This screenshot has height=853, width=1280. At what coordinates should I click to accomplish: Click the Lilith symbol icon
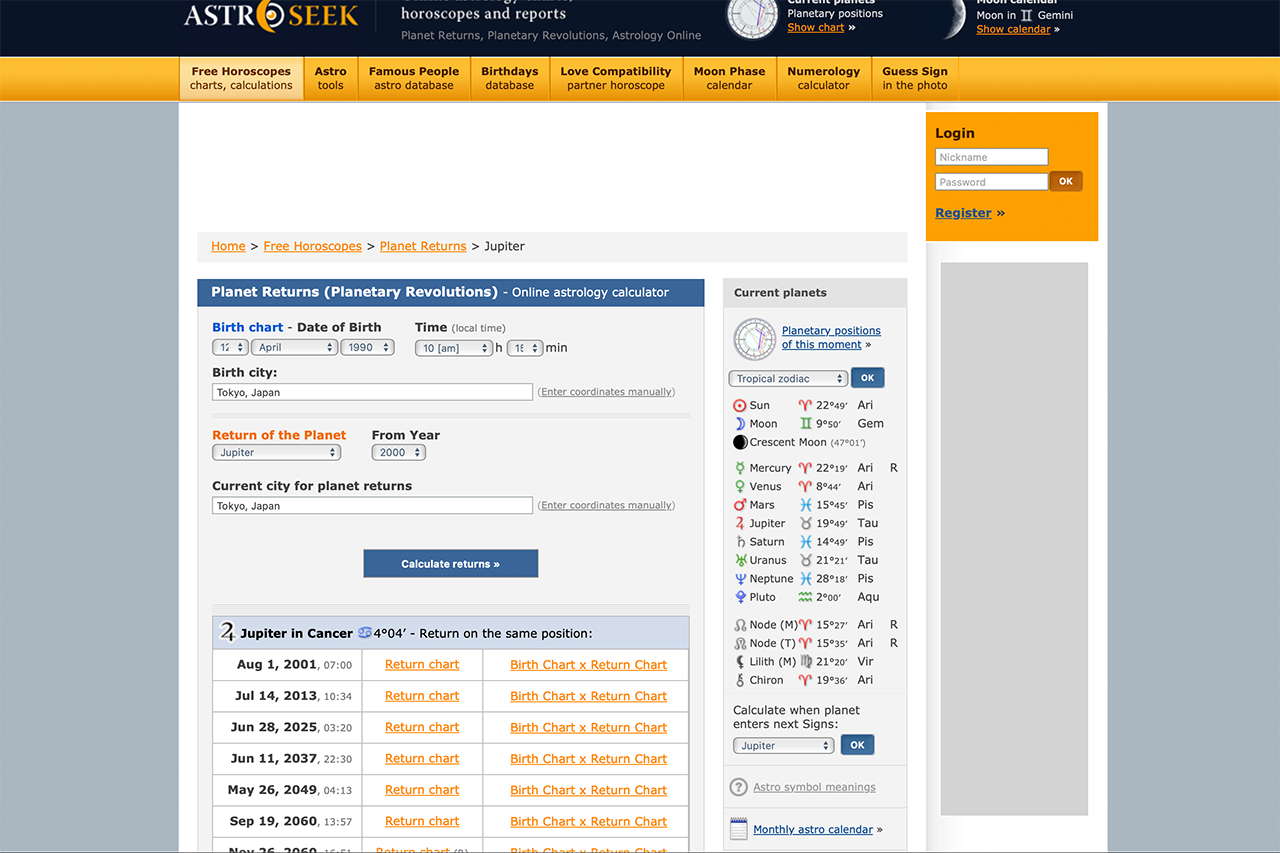pos(740,661)
